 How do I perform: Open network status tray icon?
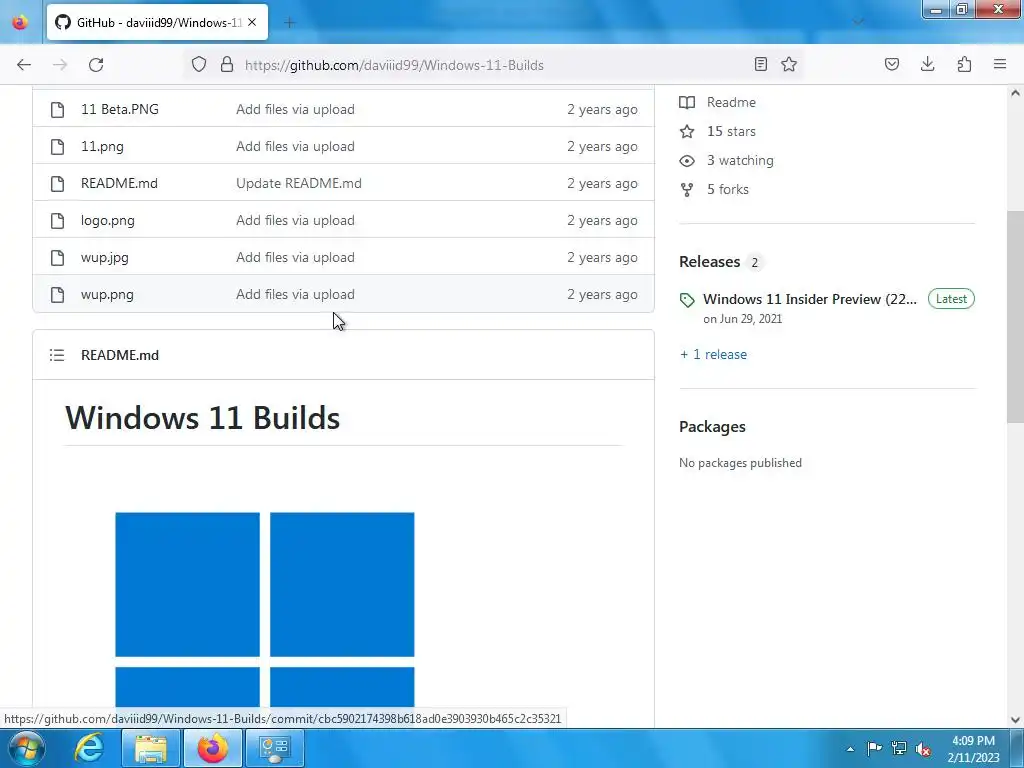pos(899,748)
